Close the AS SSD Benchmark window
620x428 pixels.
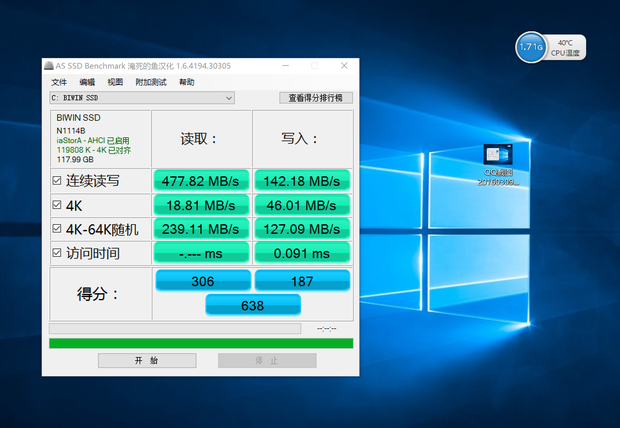[x=344, y=66]
